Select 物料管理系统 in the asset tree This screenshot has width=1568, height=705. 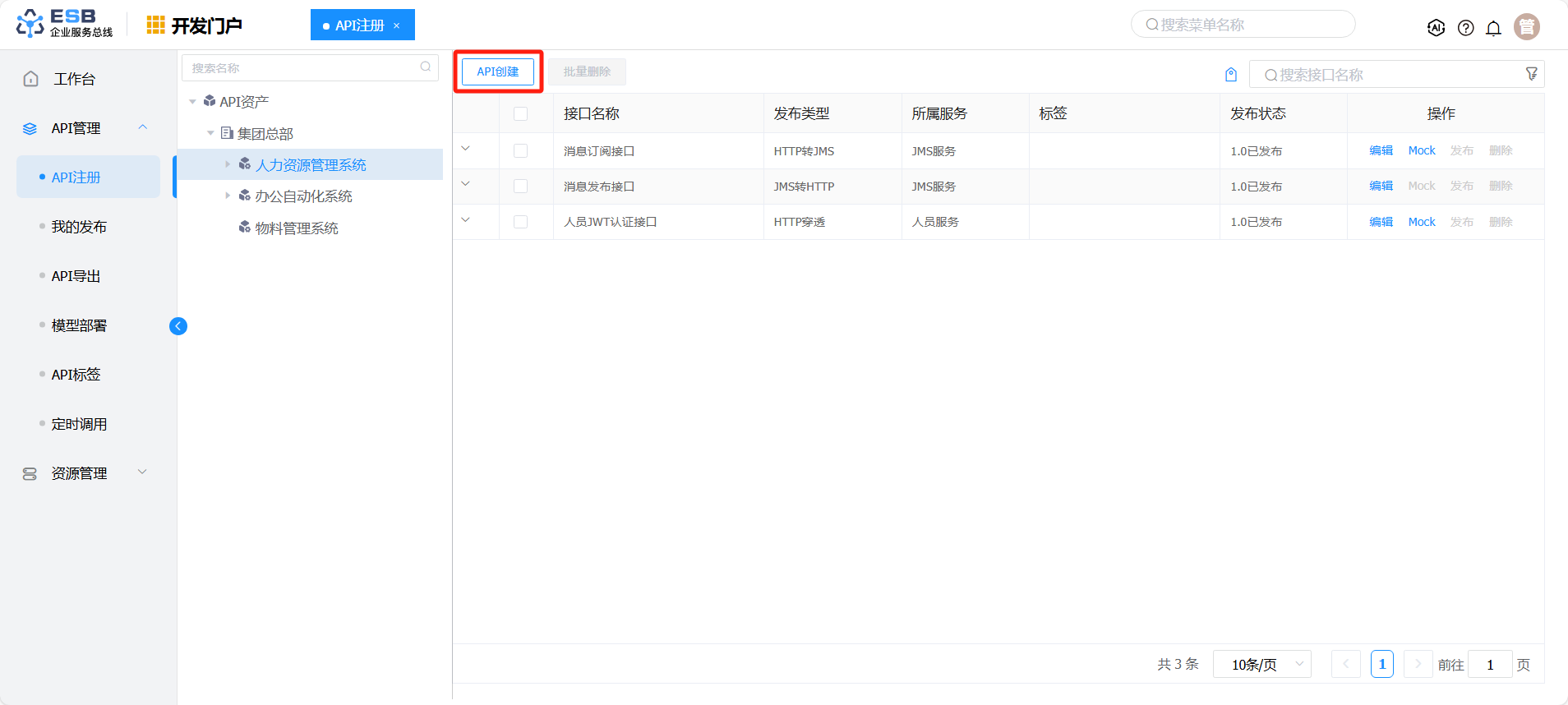[x=296, y=228]
